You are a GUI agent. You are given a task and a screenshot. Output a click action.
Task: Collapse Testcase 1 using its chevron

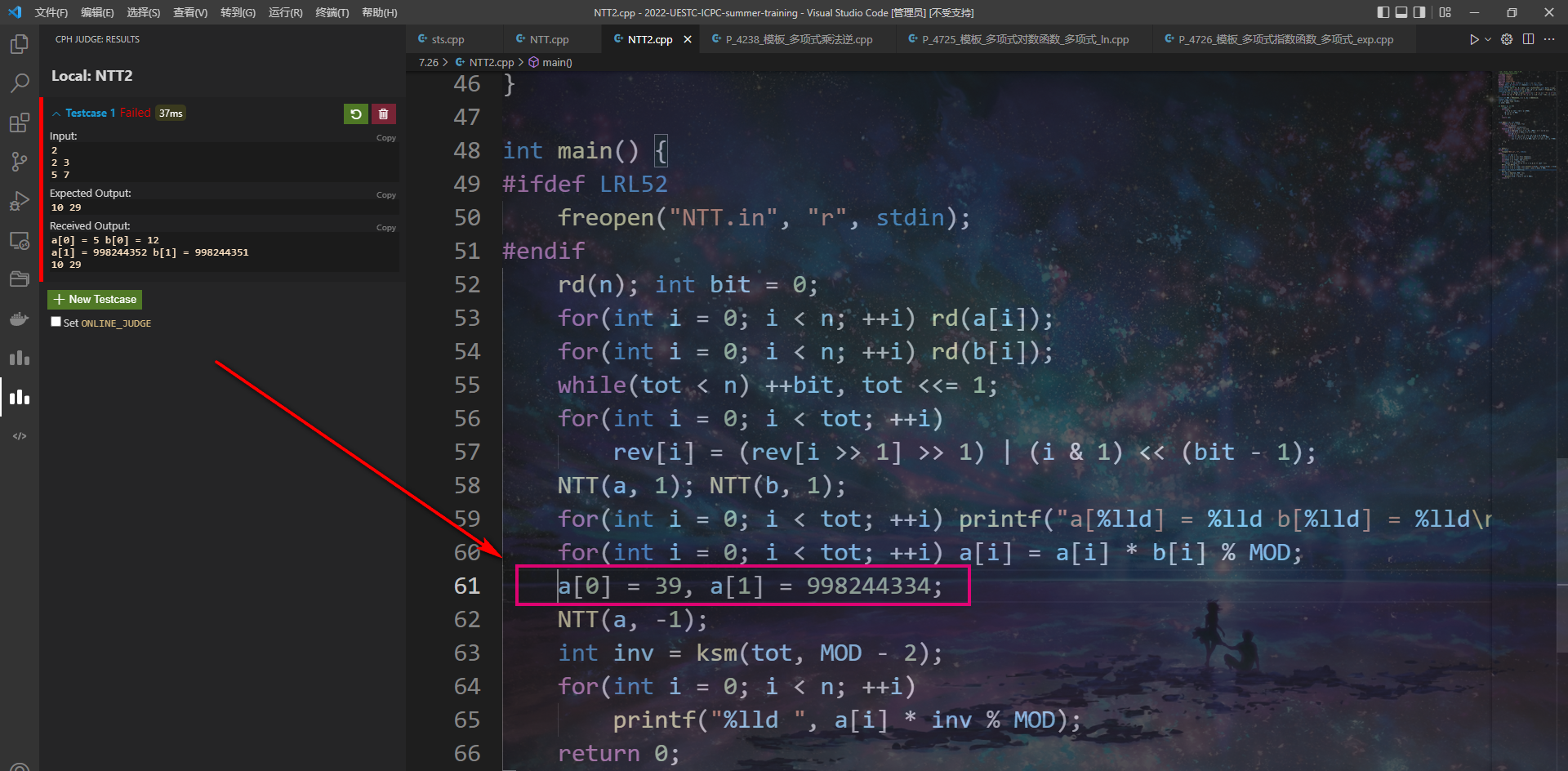[56, 114]
